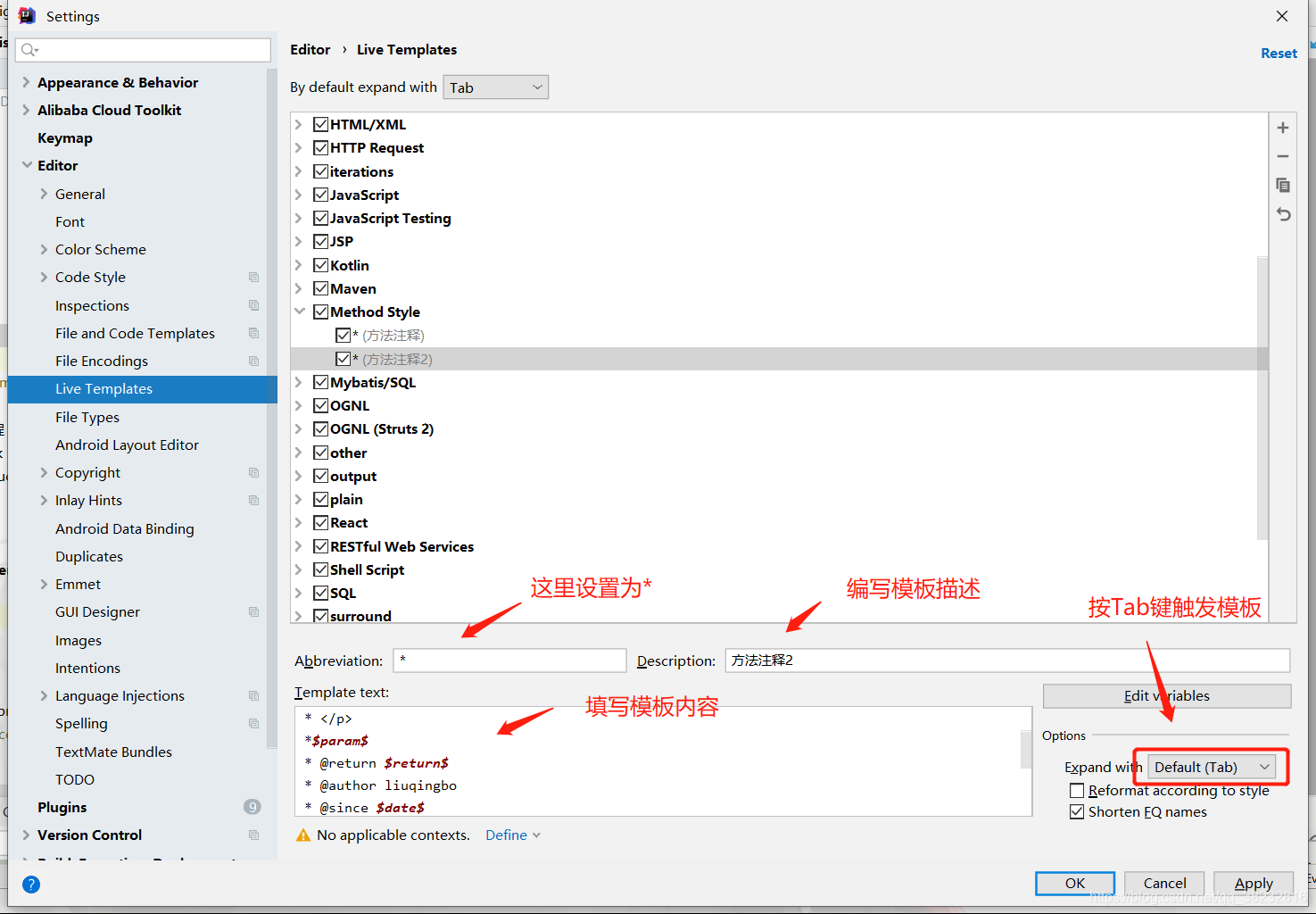Restore deleted defaults with the undo arrow icon
Screen dimensions: 1316x914
(x=1282, y=214)
